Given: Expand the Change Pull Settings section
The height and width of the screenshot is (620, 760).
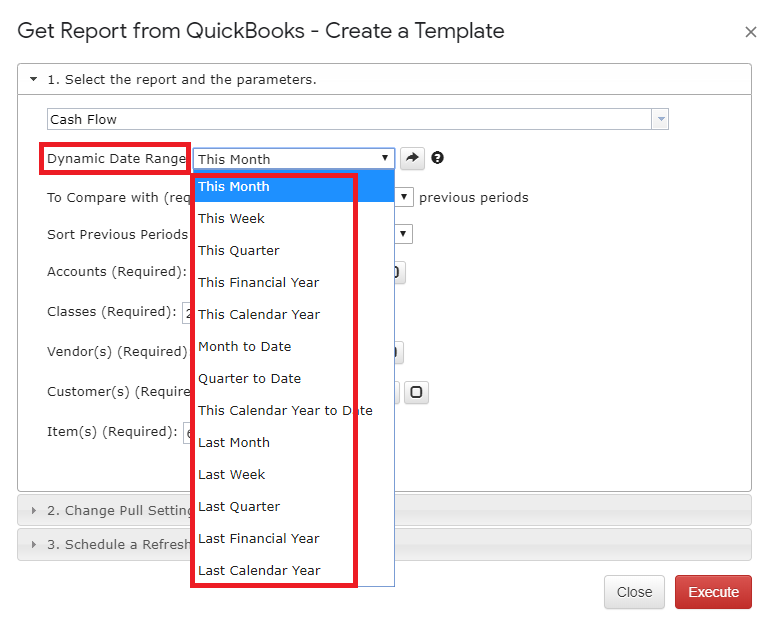Looking at the screenshot, I should tap(34, 510).
